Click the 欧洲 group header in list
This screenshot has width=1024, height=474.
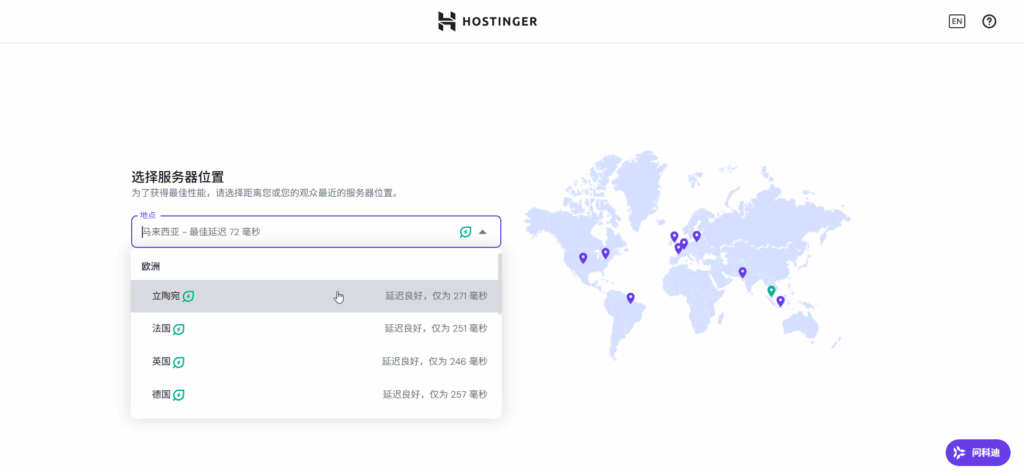(151, 266)
